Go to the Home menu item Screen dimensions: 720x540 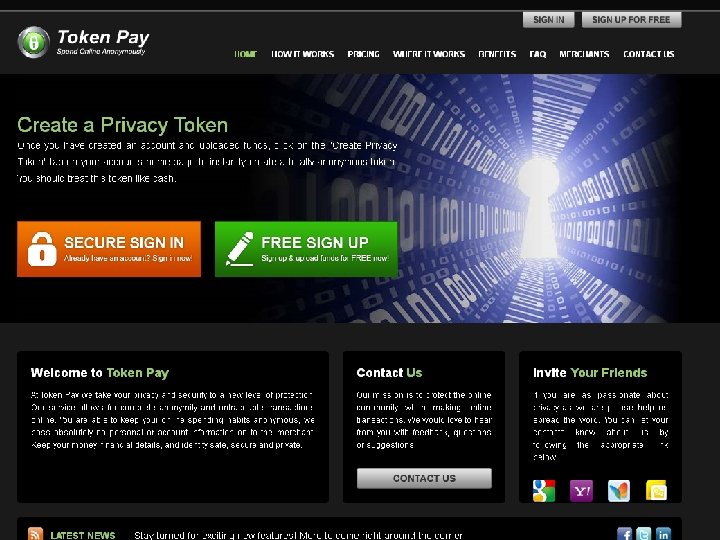pos(246,54)
